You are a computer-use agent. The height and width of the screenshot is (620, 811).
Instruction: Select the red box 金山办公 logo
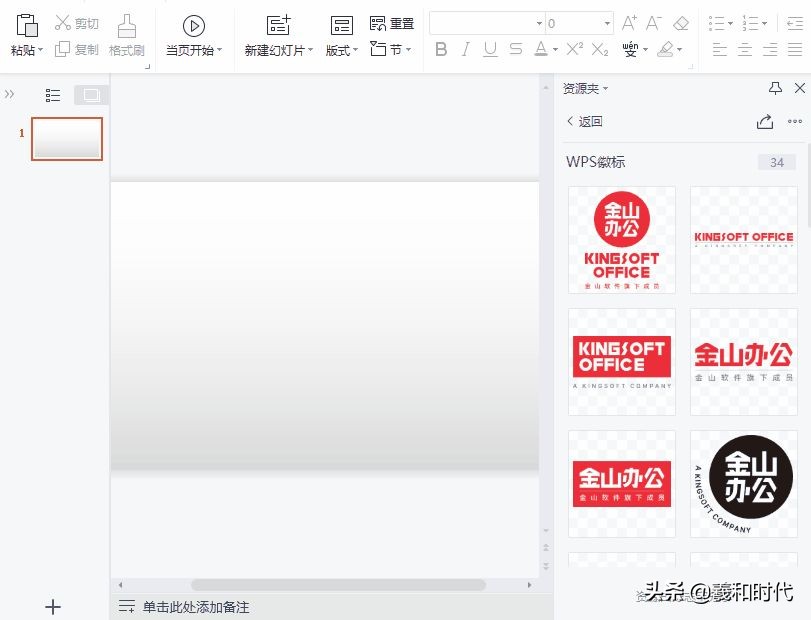click(622, 484)
